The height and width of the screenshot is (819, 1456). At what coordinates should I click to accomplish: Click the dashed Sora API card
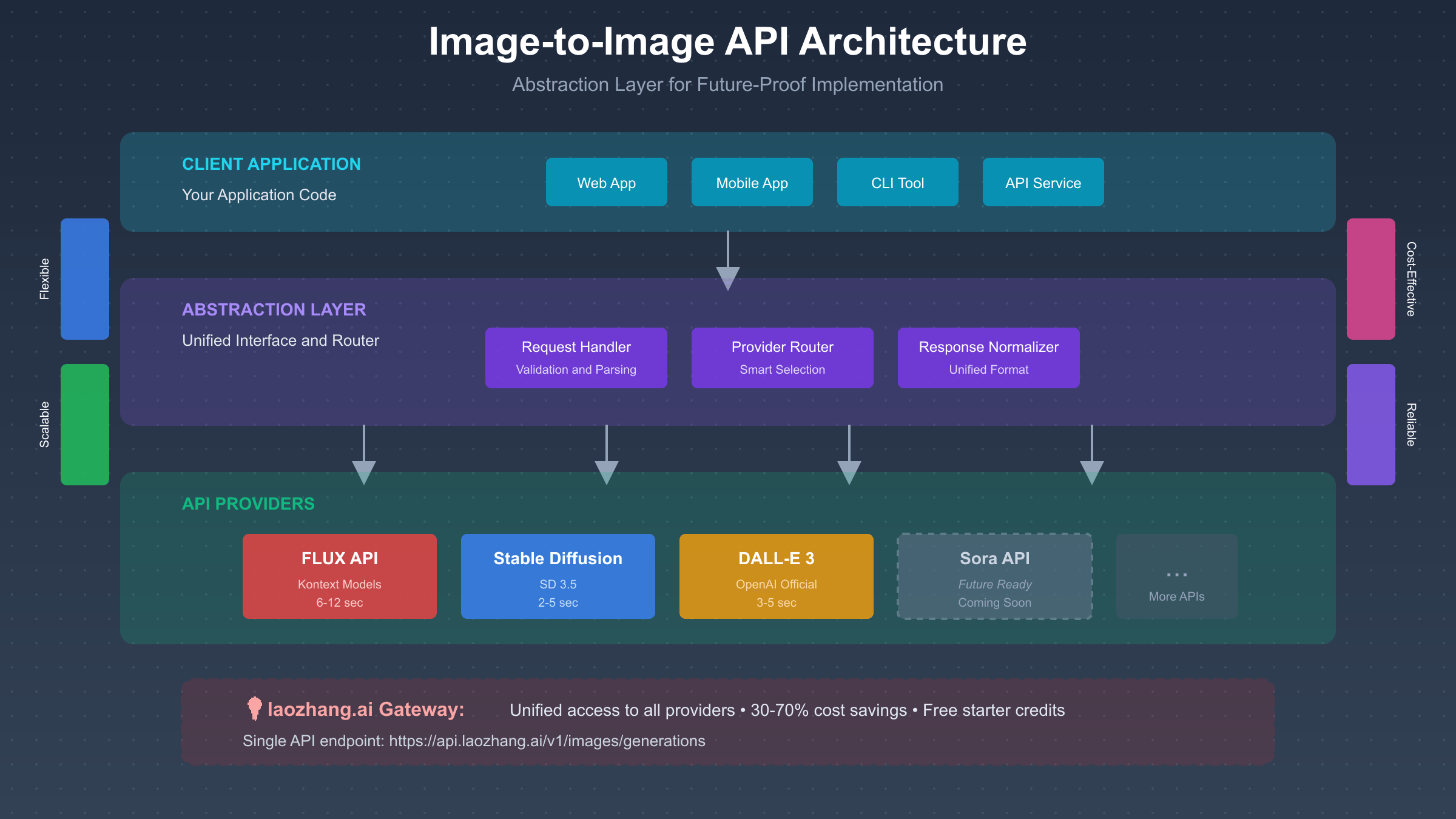point(995,576)
